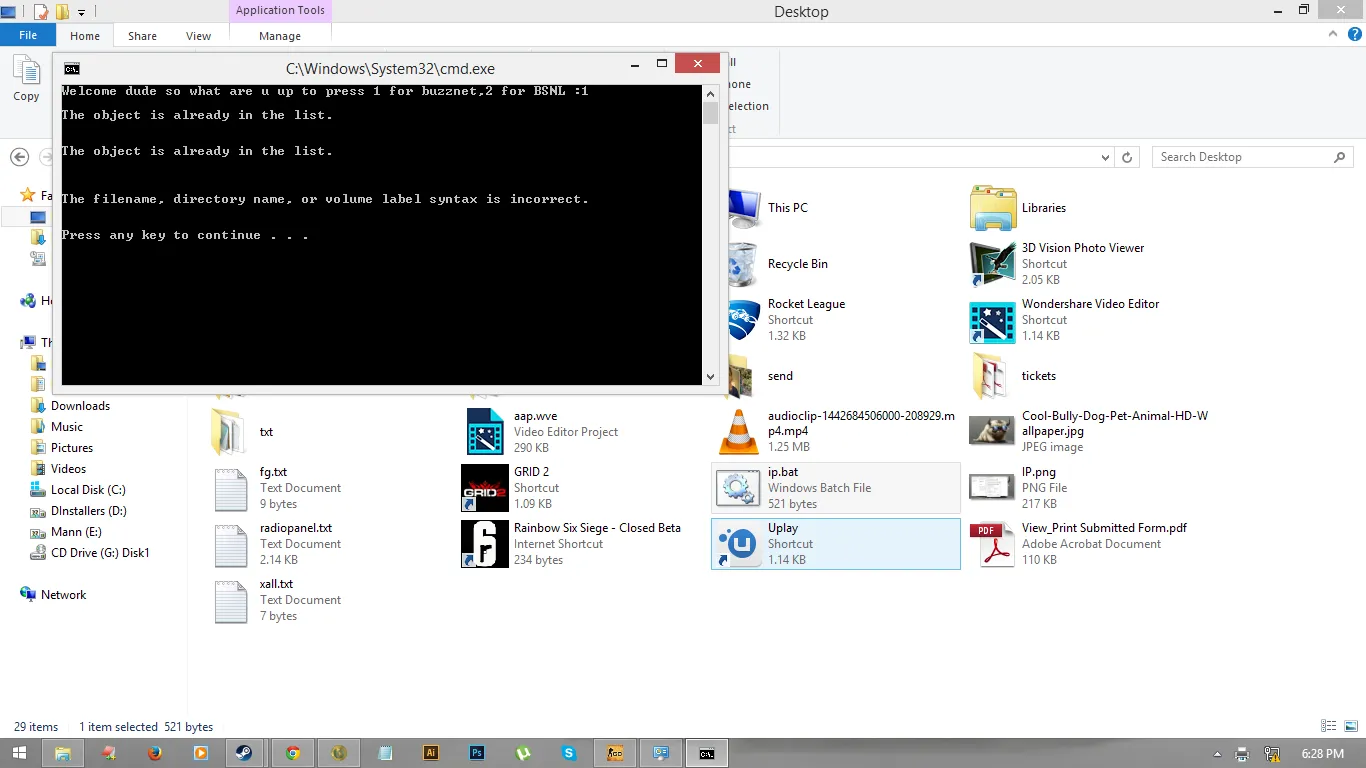Select the audioclip mp4 VLC file
The height and width of the screenshot is (768, 1366).
(837, 432)
